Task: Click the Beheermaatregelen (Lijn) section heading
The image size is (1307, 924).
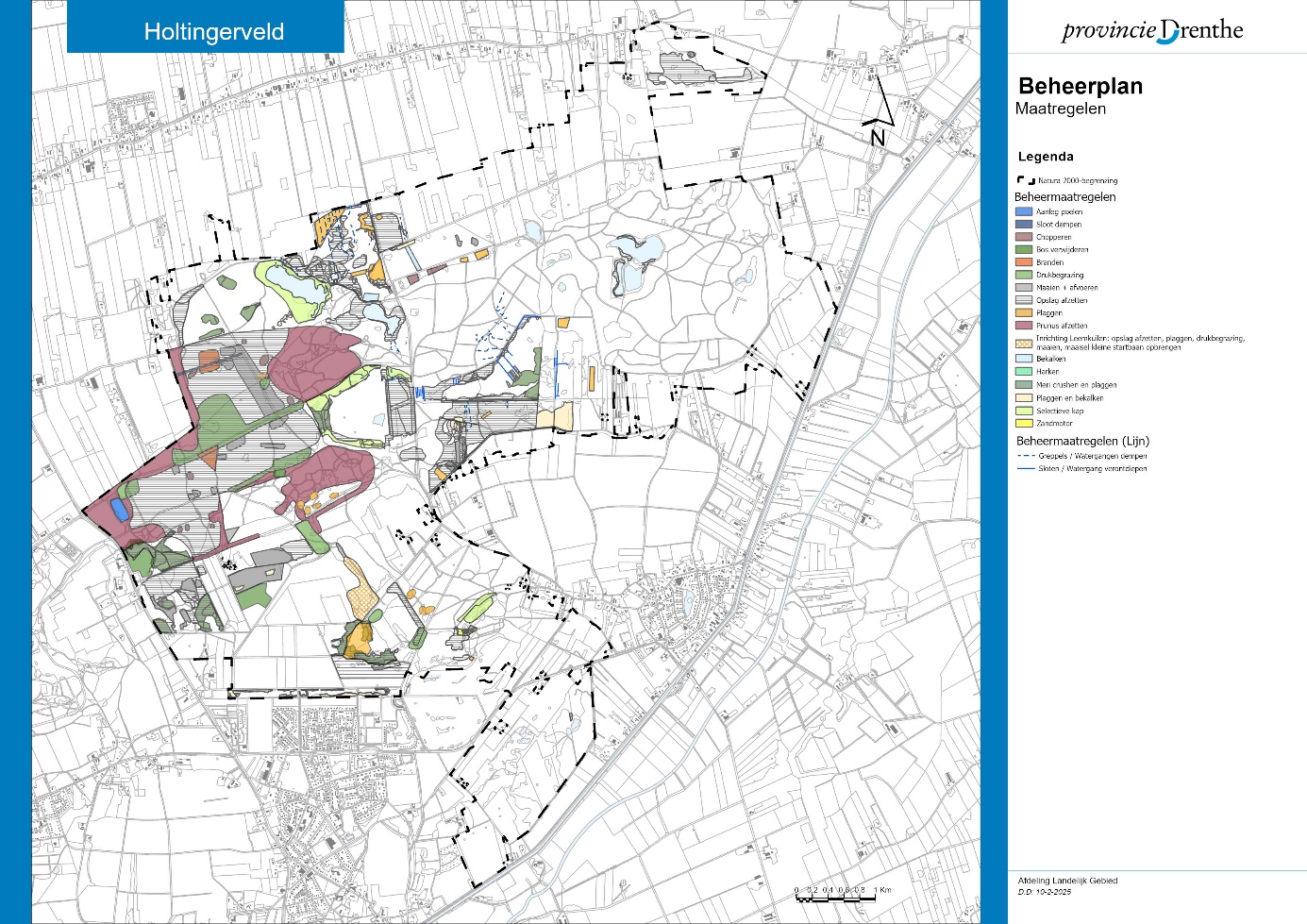Action: [1082, 441]
